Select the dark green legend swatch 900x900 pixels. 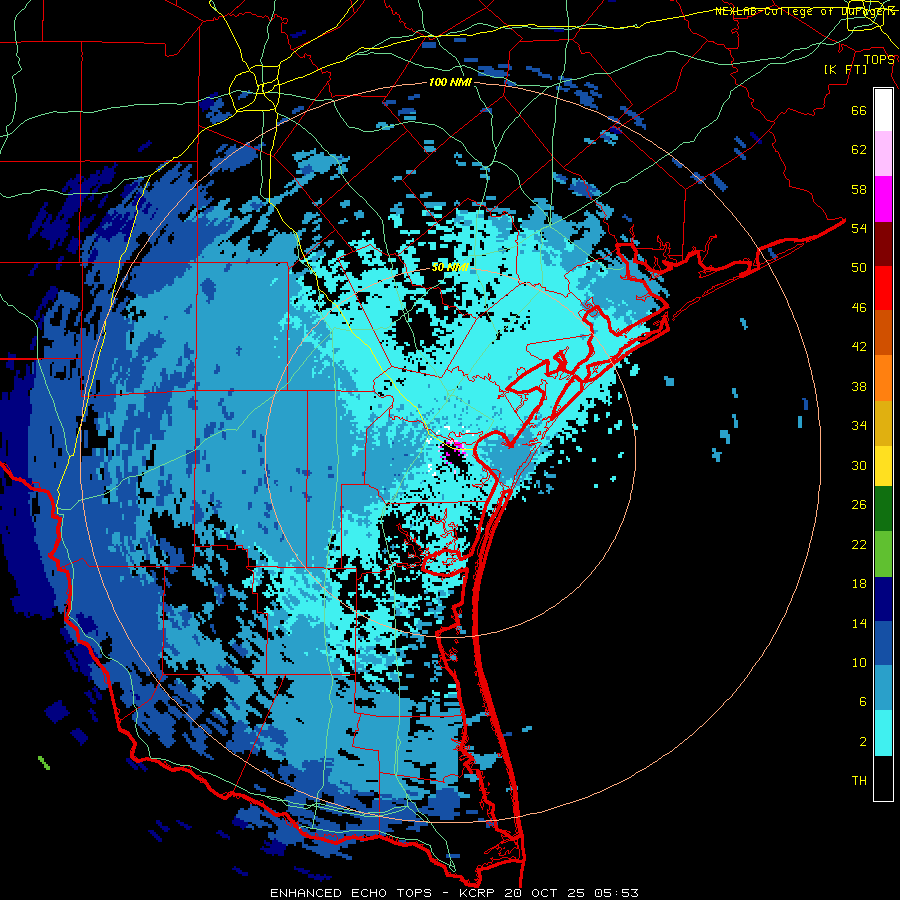tap(883, 509)
